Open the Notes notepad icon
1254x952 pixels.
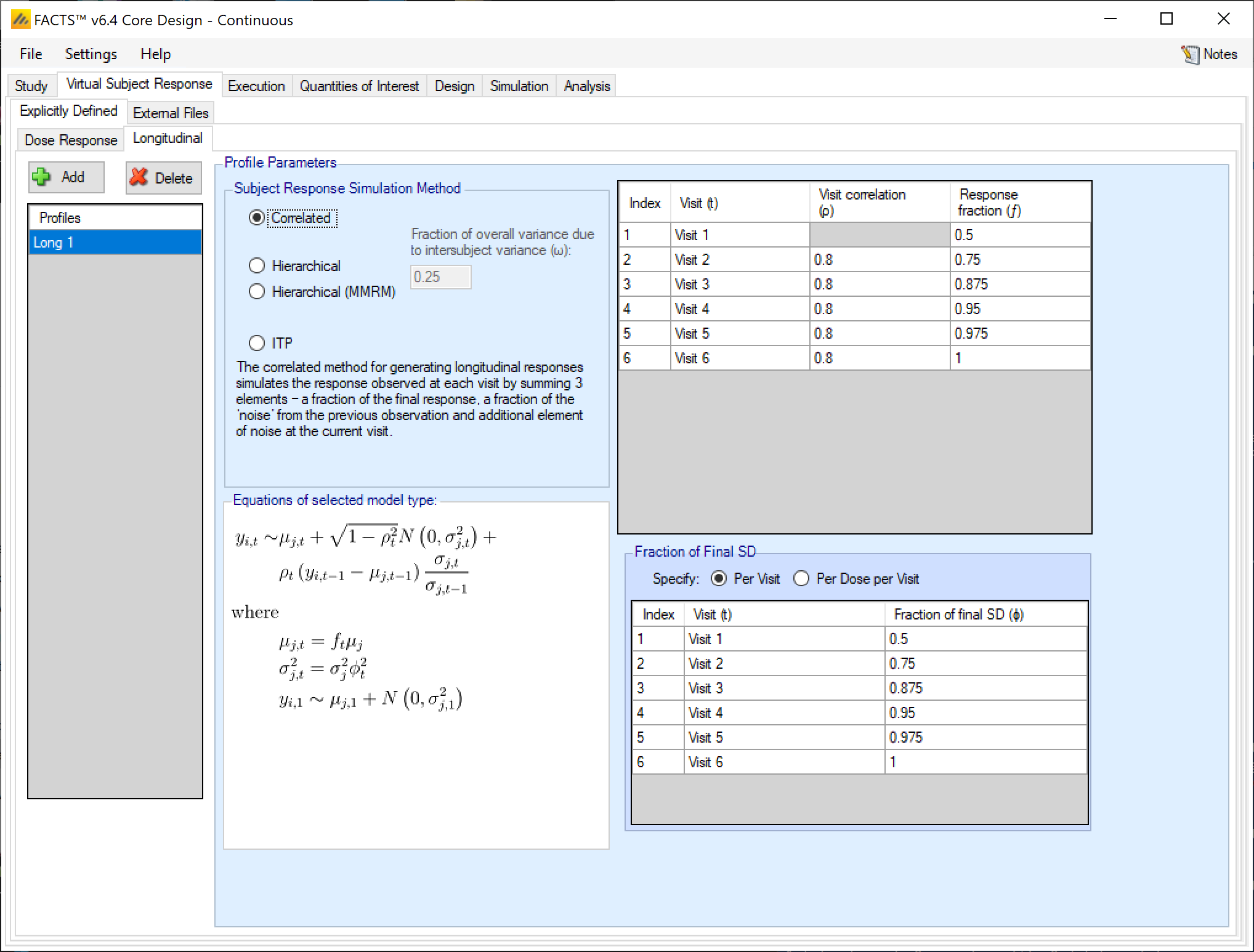click(1189, 54)
